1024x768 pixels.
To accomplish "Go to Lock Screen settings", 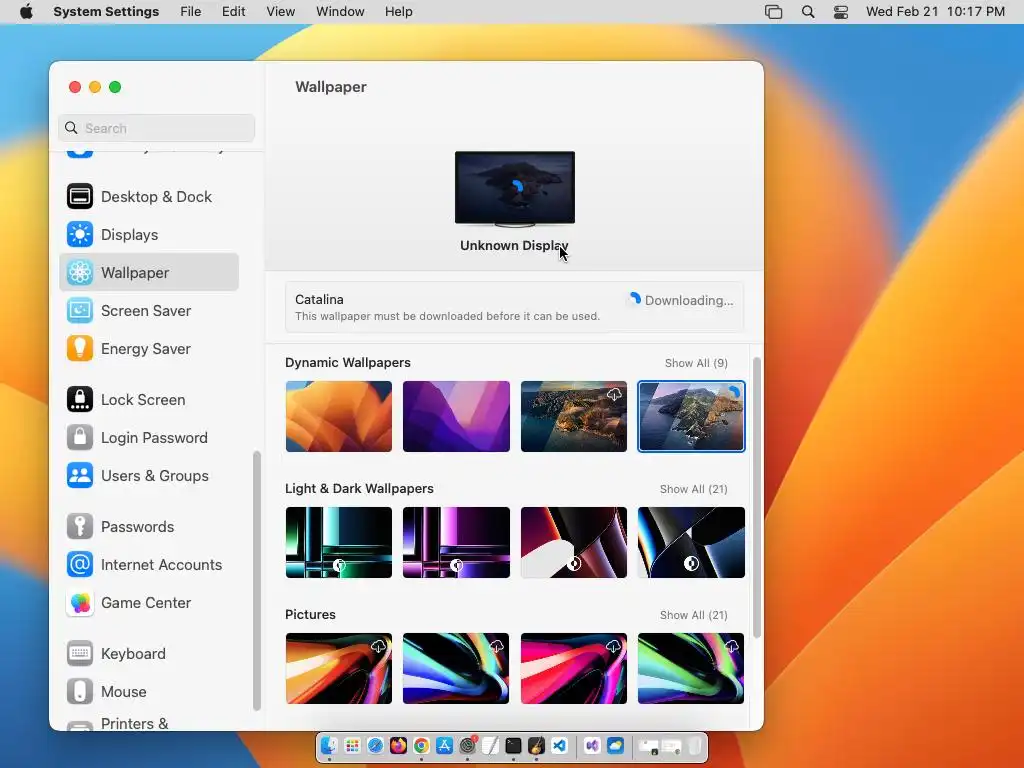I will click(149, 399).
